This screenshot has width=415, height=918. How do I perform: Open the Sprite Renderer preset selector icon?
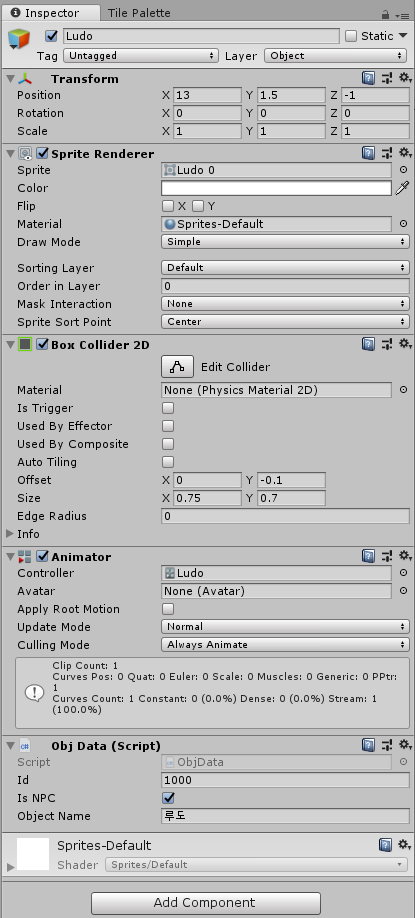[x=386, y=153]
